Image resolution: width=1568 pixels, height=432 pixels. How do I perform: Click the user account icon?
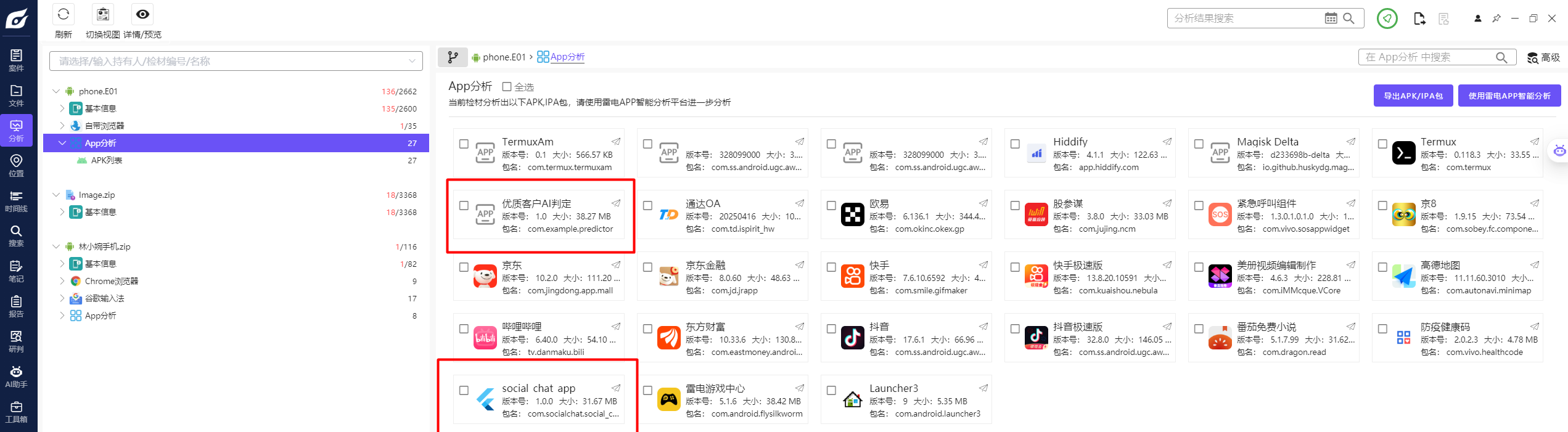1477,18
